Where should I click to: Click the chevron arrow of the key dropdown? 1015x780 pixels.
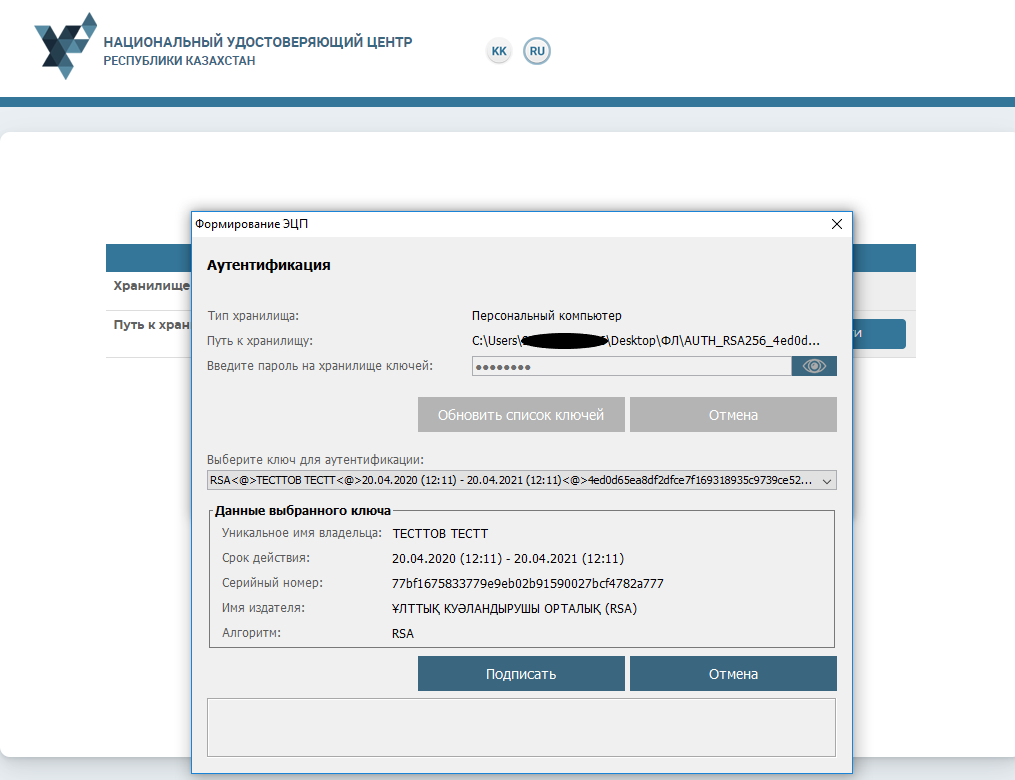point(826,481)
